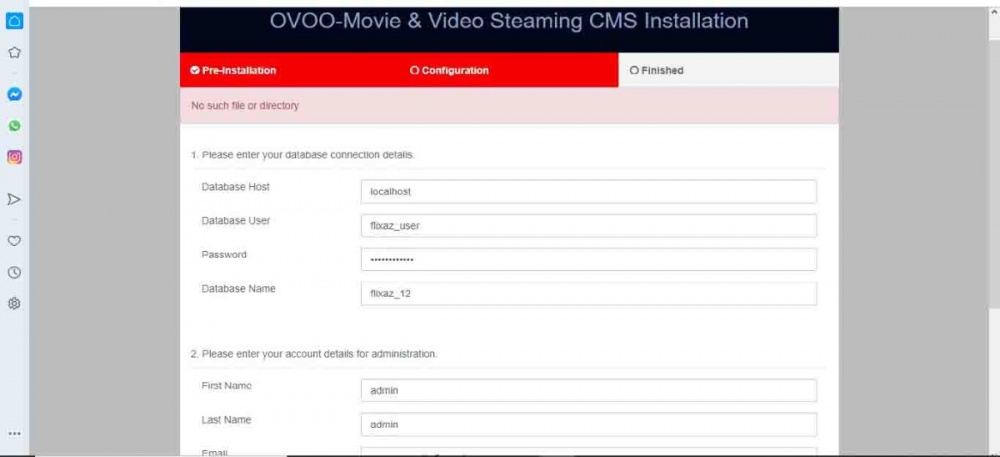The height and width of the screenshot is (457, 1000).
Task: Click the 'Last Name' label
Action: [x=226, y=420]
